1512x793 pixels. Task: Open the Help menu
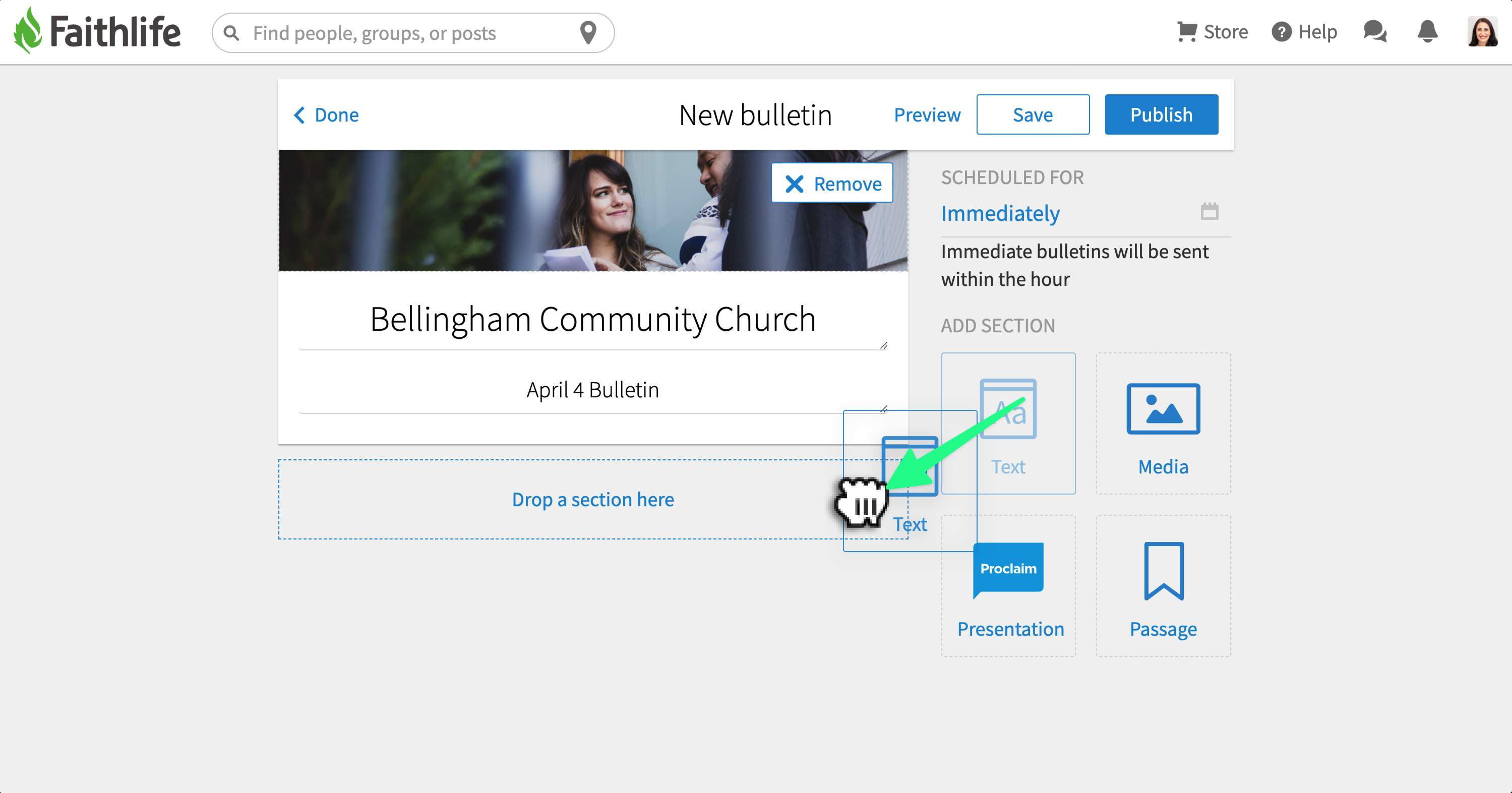1304,32
